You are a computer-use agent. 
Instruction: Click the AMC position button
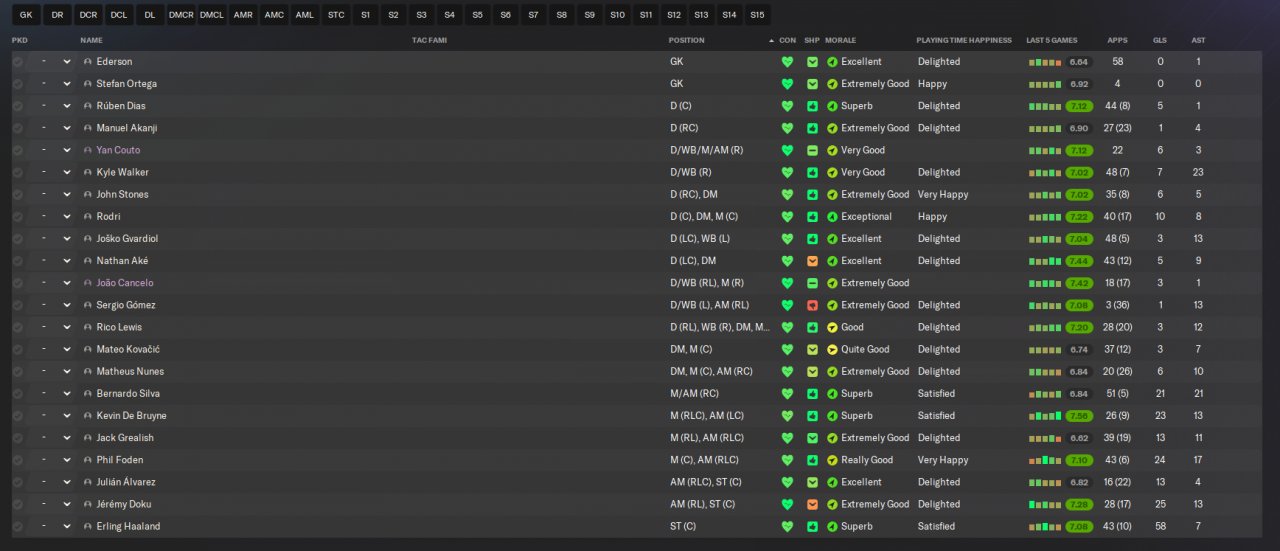click(274, 15)
